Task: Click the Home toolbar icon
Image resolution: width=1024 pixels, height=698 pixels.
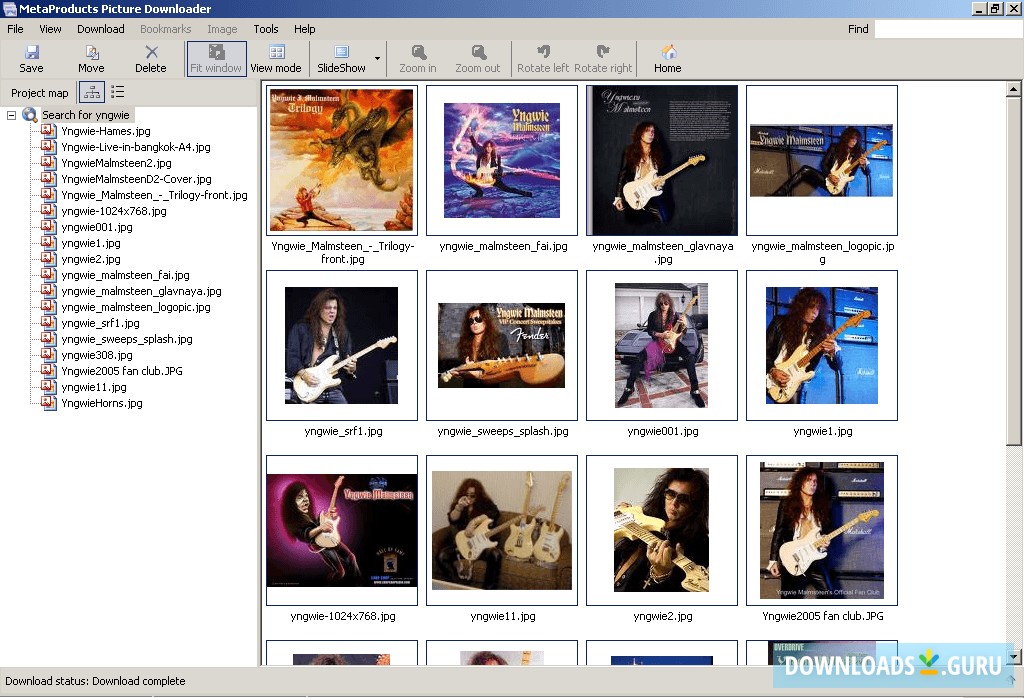Action: (666, 58)
